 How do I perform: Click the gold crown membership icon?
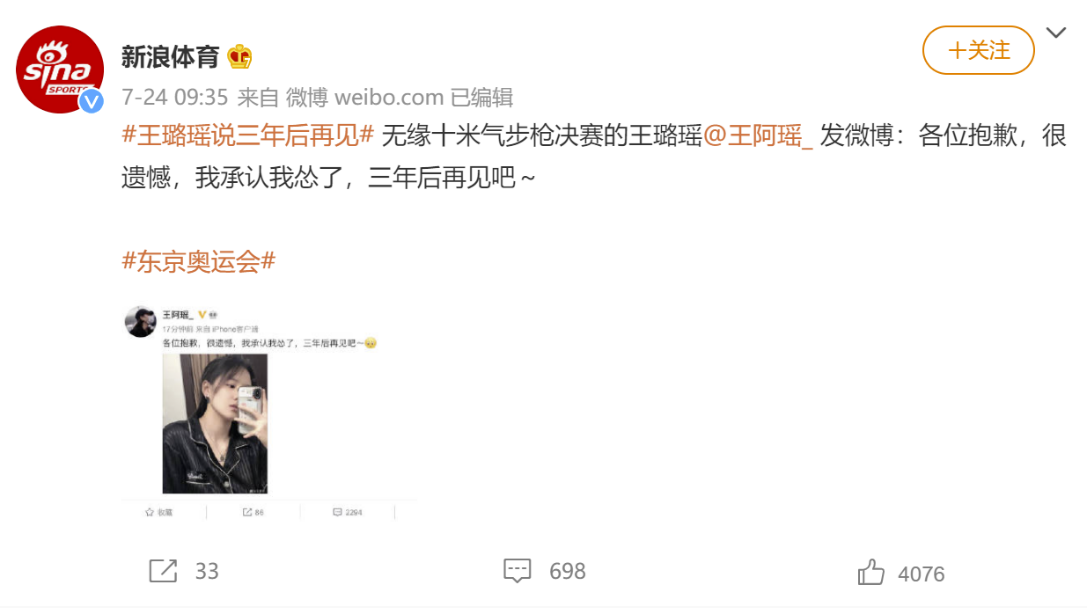(x=239, y=57)
